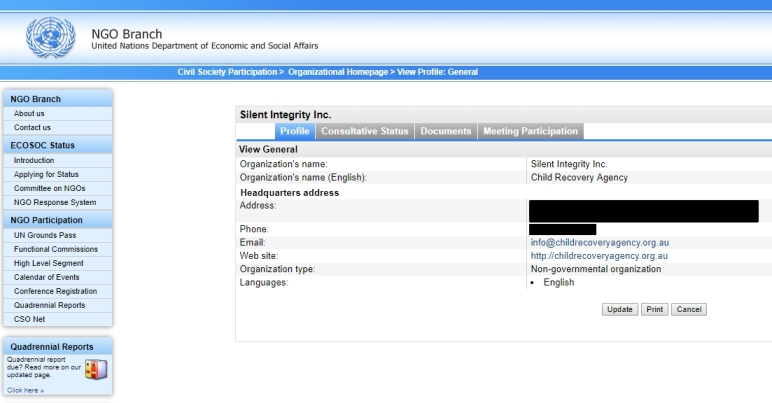Viewport: 772px width, 403px height.
Task: Go to Committee on NGOs
Action: coord(48,188)
